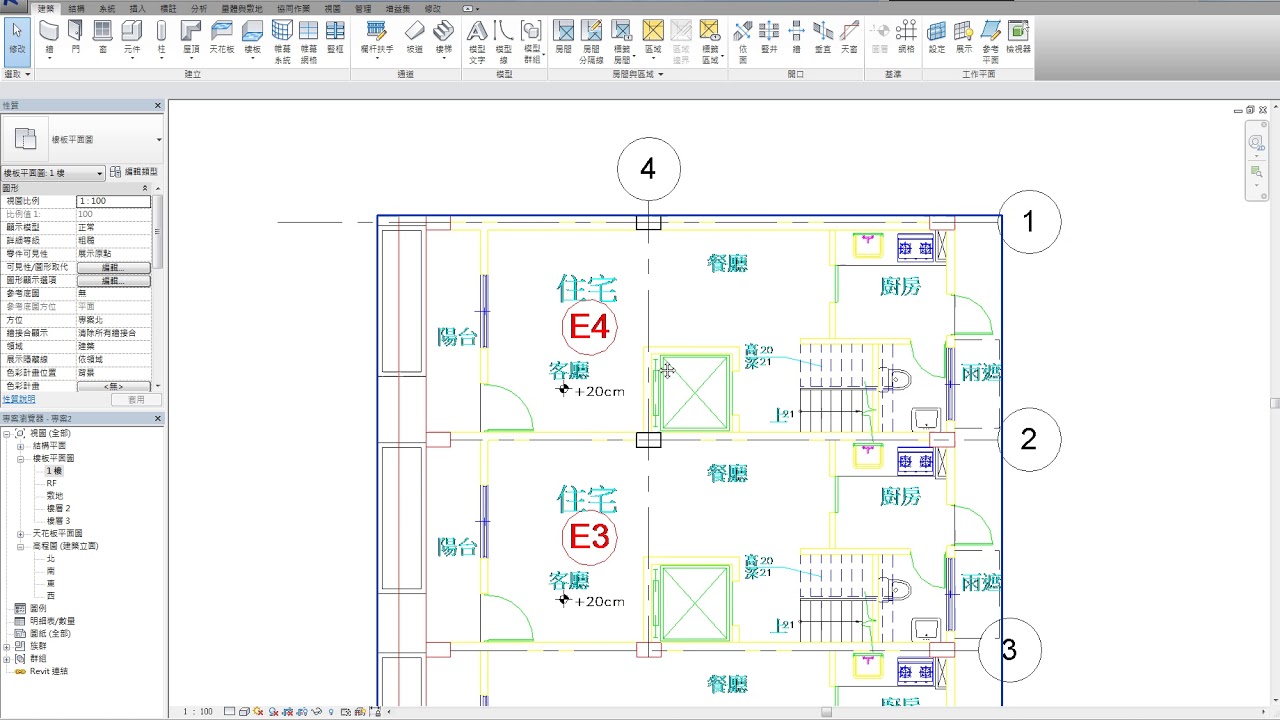Select 敷地 view in project browser

pos(54,496)
